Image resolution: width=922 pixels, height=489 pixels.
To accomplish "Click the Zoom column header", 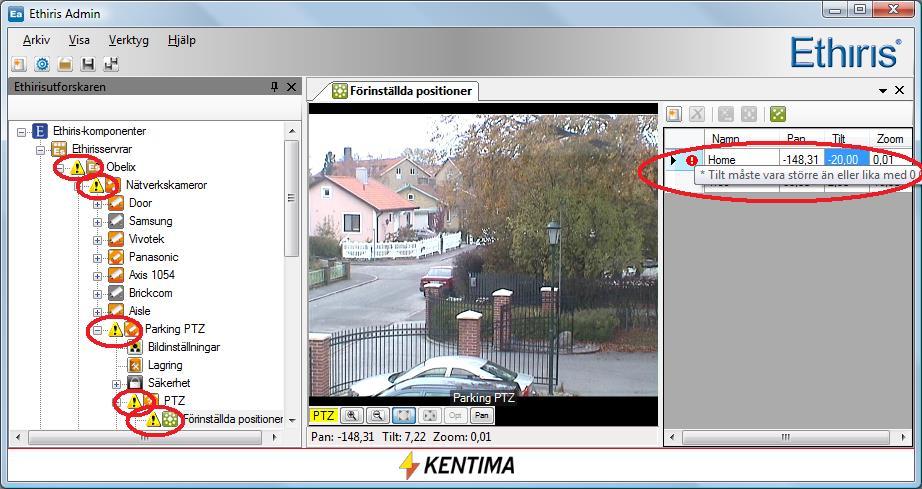I will tap(890, 139).
